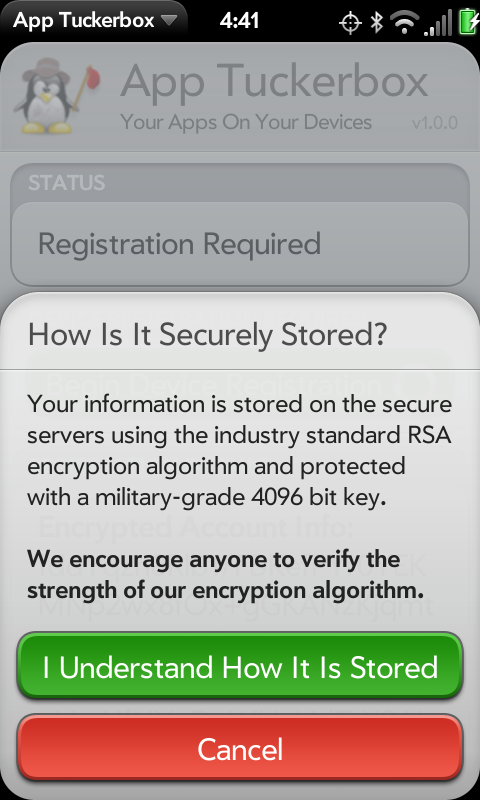The width and height of the screenshot is (480, 800).
Task: Tap the charging battery icon
Action: coord(469,22)
